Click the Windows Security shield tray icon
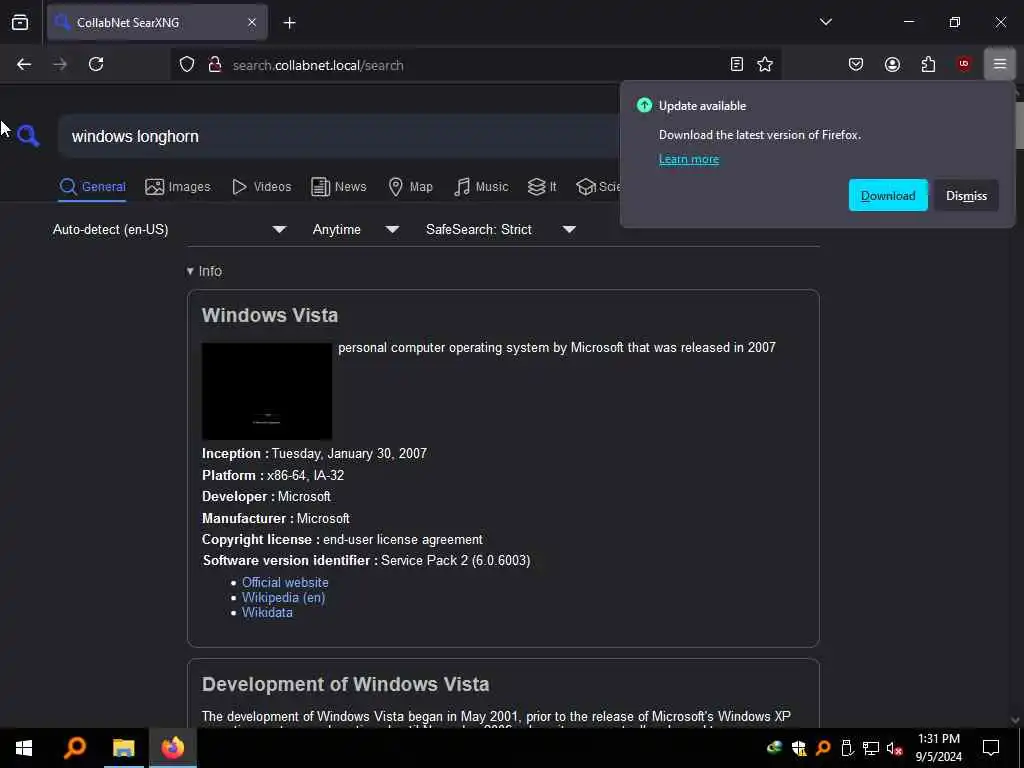 click(799, 748)
